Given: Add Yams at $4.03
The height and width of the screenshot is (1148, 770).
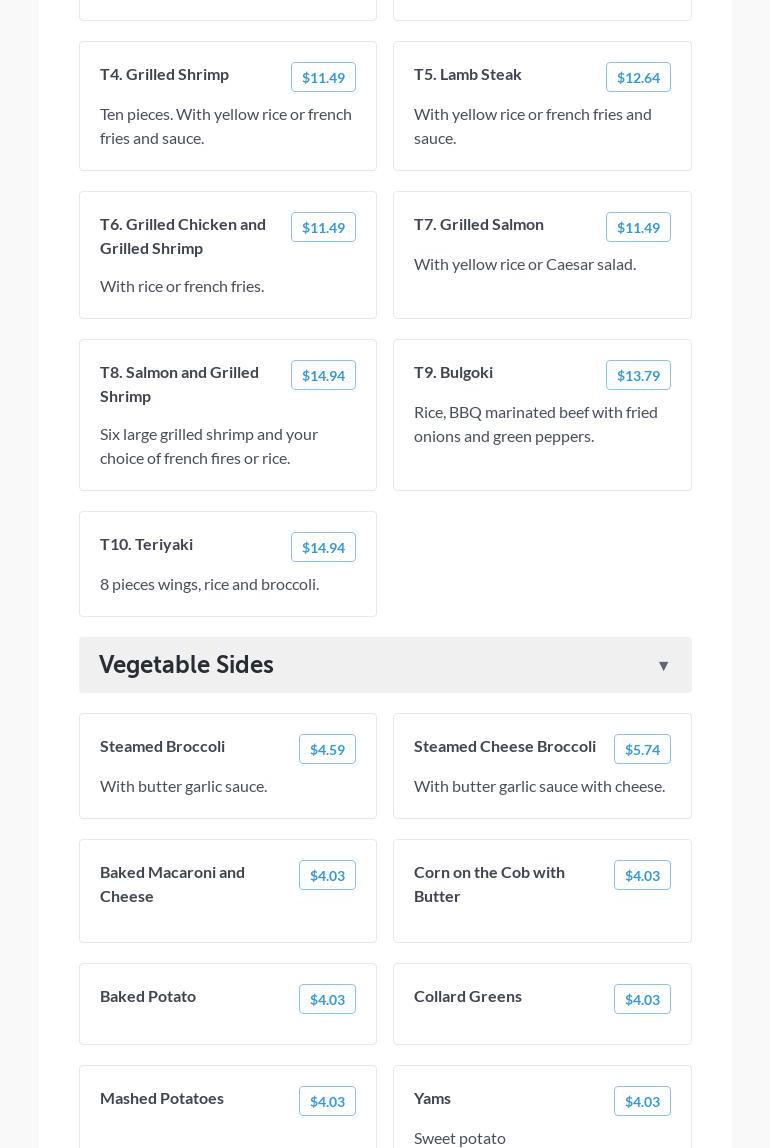Looking at the screenshot, I should click(642, 1102).
